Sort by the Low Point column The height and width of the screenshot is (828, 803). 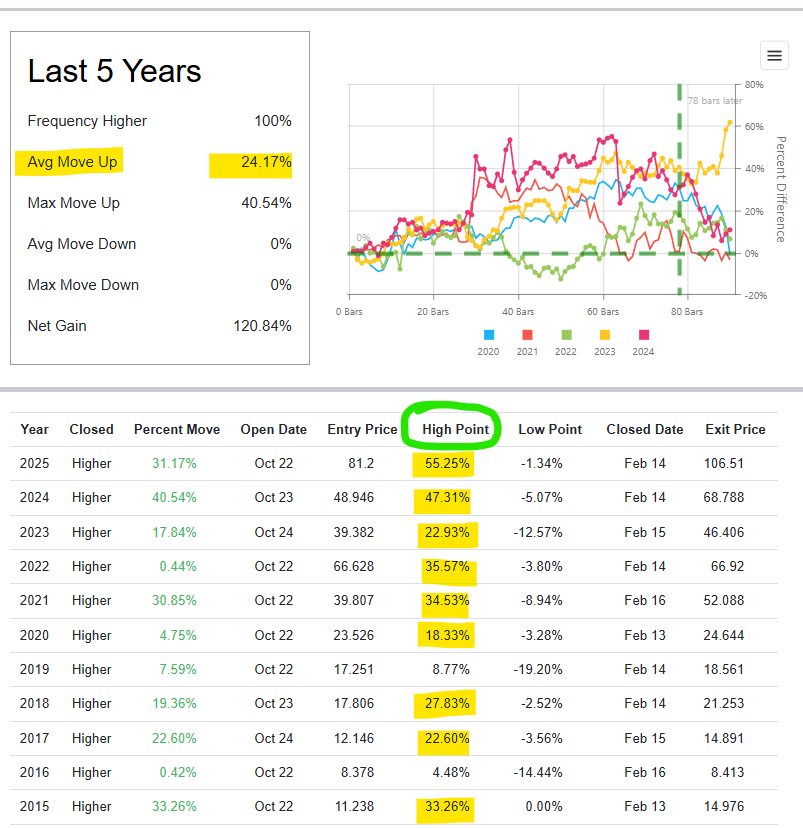click(549, 429)
